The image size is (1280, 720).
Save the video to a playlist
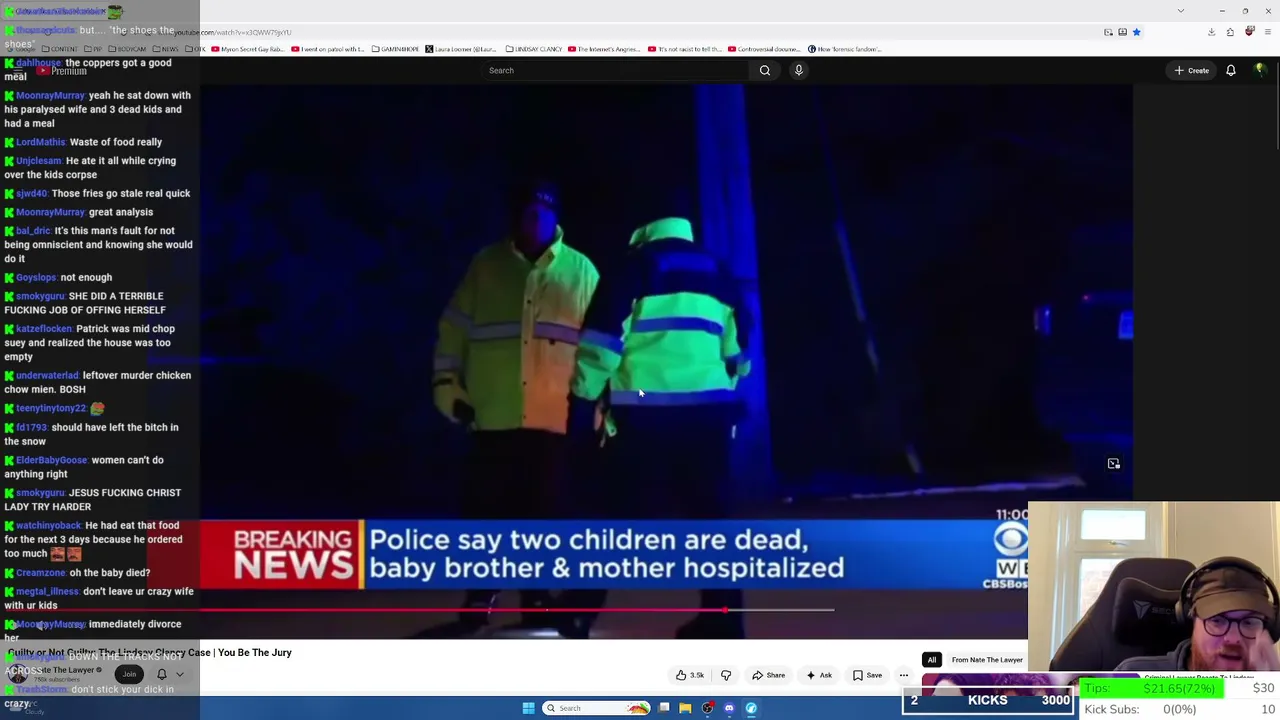click(x=867, y=675)
